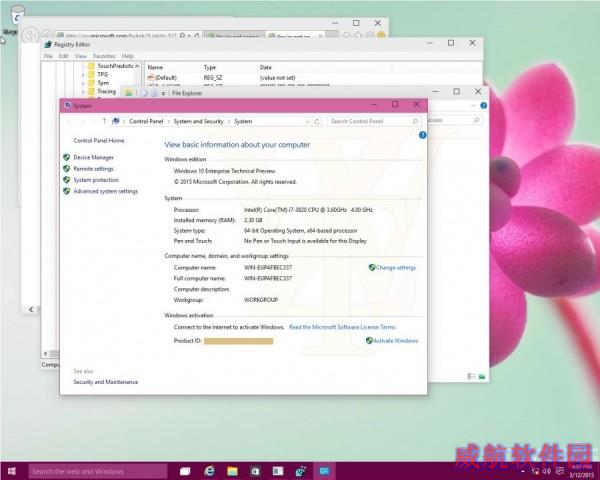The width and height of the screenshot is (600, 480).
Task: Click the Registry Editor title icon
Action: 48,44
